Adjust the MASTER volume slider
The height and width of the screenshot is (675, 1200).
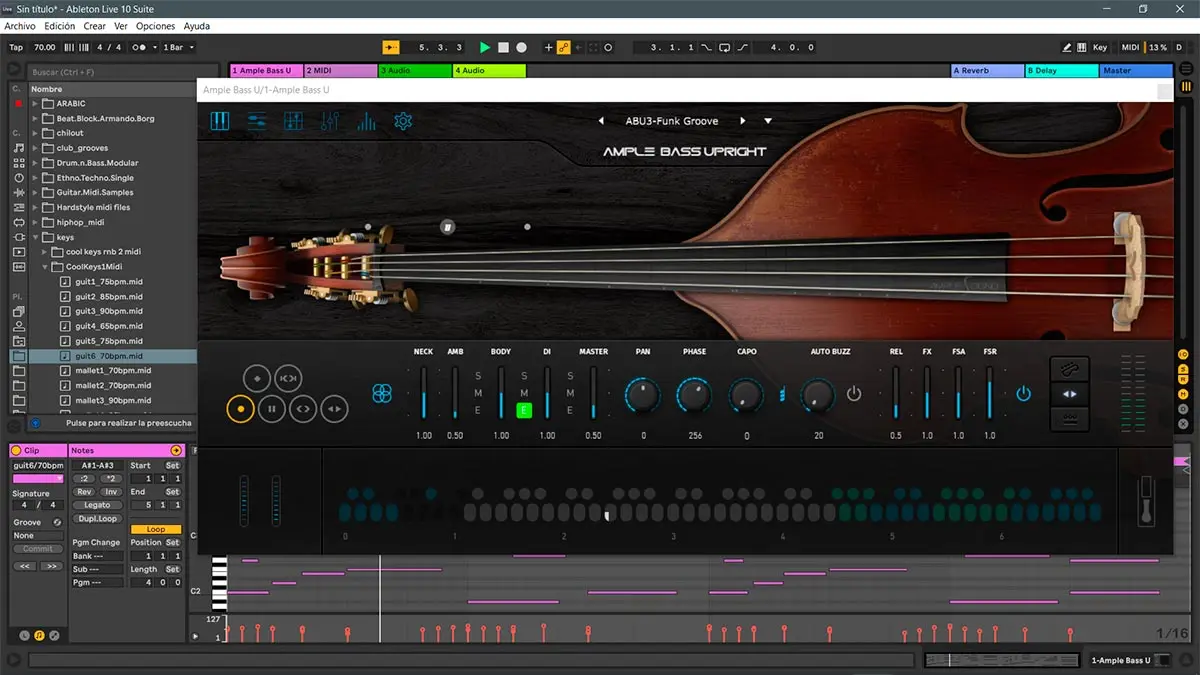click(593, 392)
